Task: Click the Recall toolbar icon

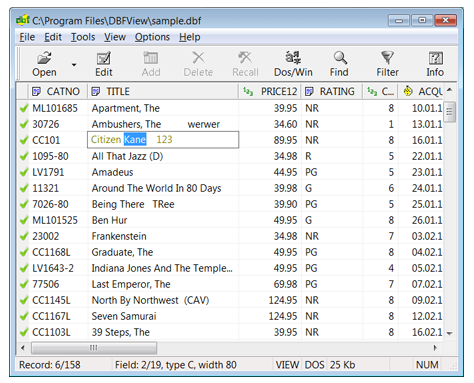Action: click(x=245, y=64)
